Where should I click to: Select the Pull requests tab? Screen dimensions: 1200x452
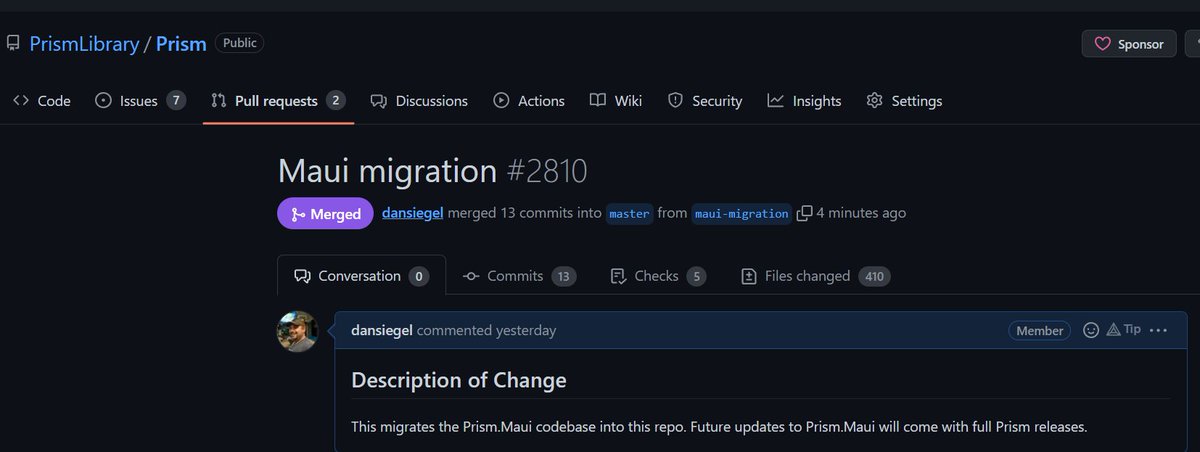[x=278, y=101]
